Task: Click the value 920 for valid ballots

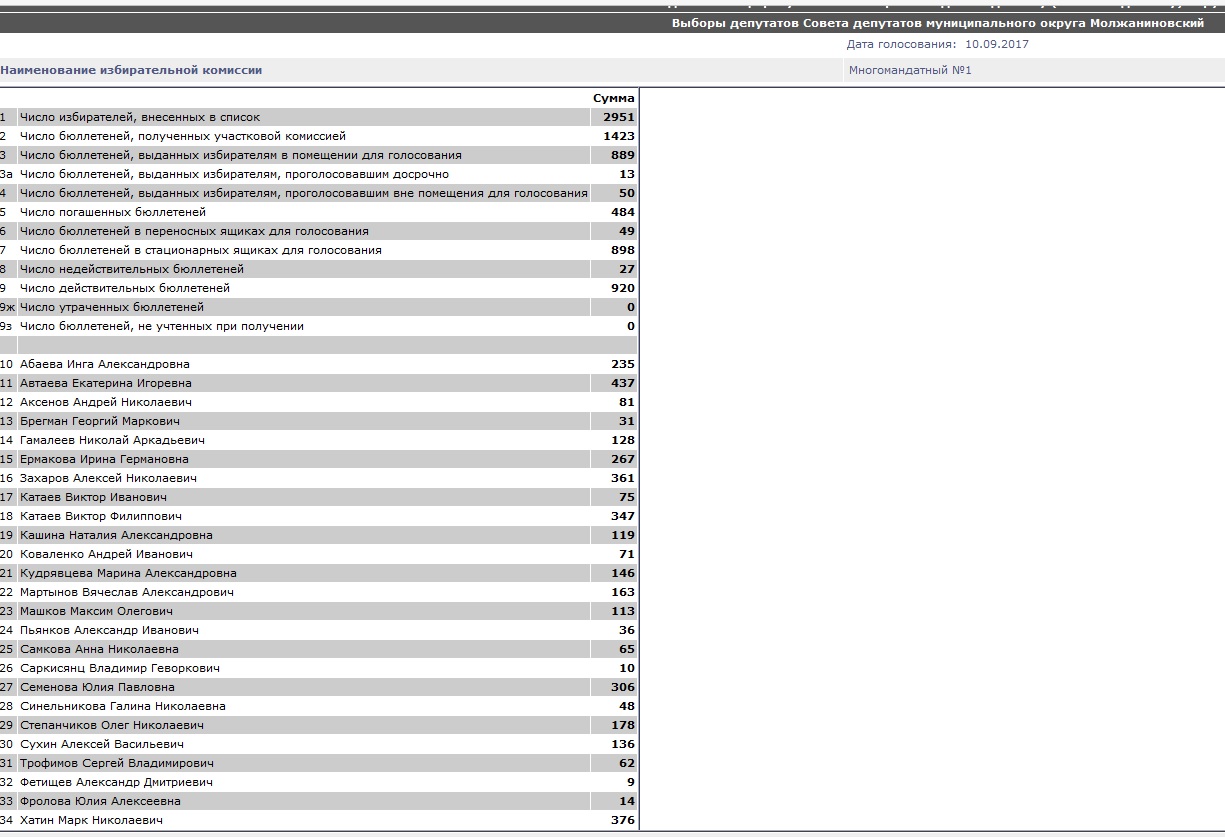Action: click(x=622, y=288)
